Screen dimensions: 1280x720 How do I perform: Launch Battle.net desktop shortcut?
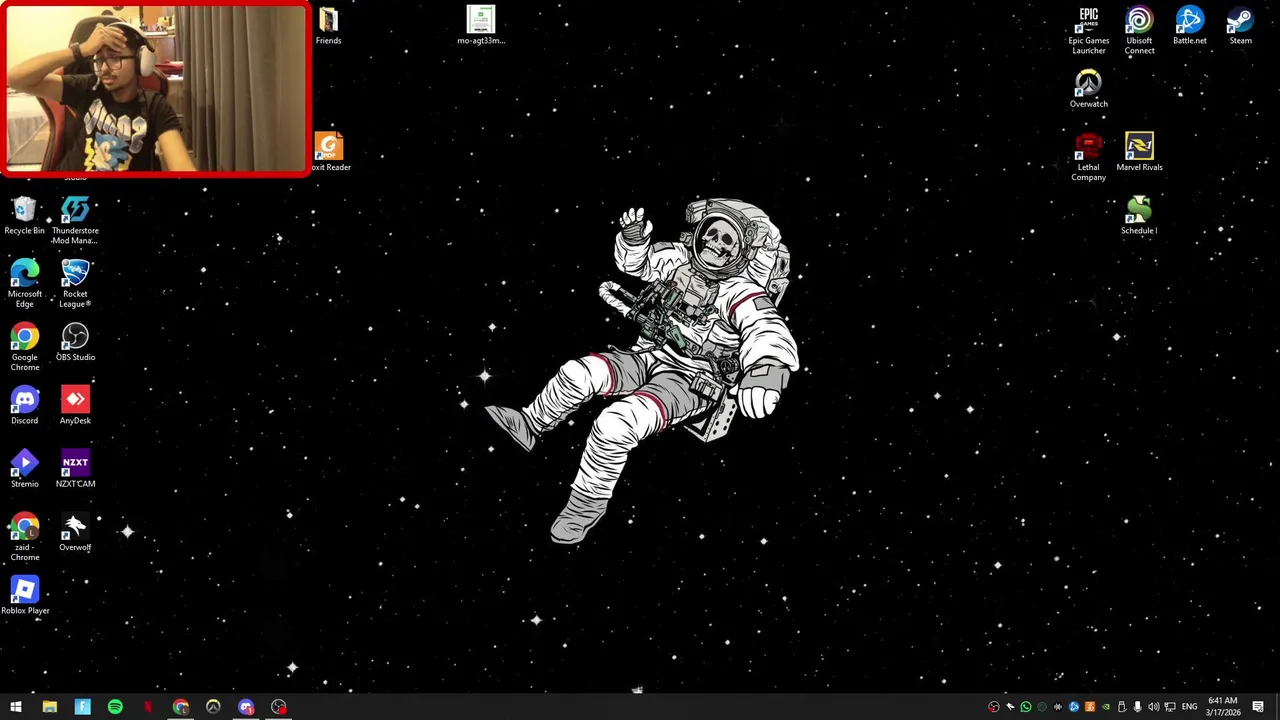(1190, 26)
